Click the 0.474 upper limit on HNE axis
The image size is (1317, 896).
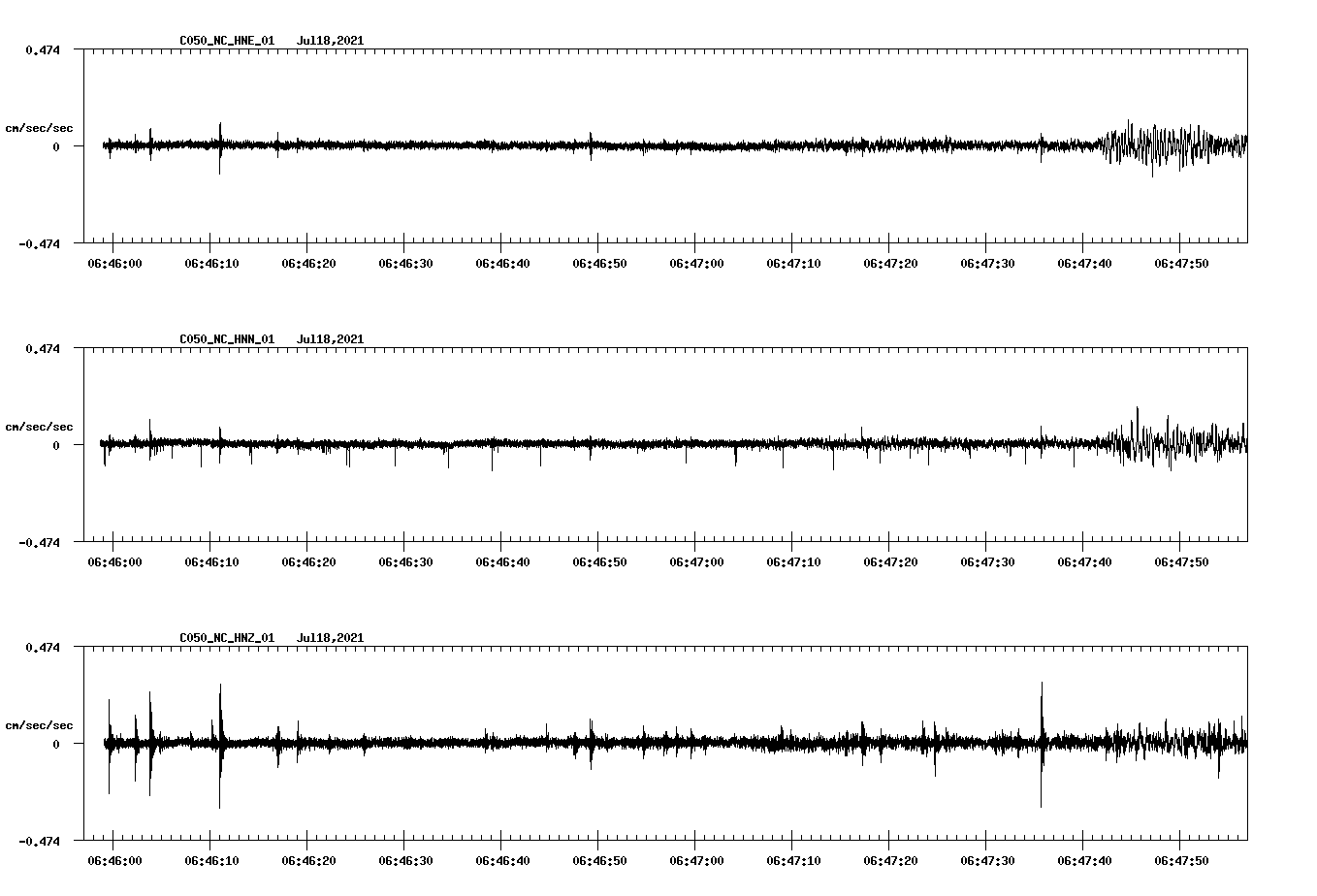pyautogui.click(x=43, y=49)
